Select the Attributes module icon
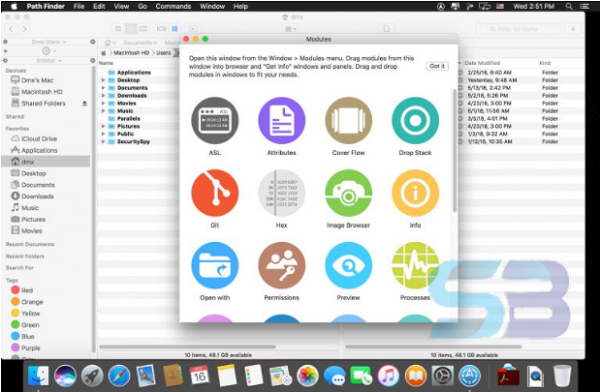This screenshot has height=392, width=600. (282, 121)
